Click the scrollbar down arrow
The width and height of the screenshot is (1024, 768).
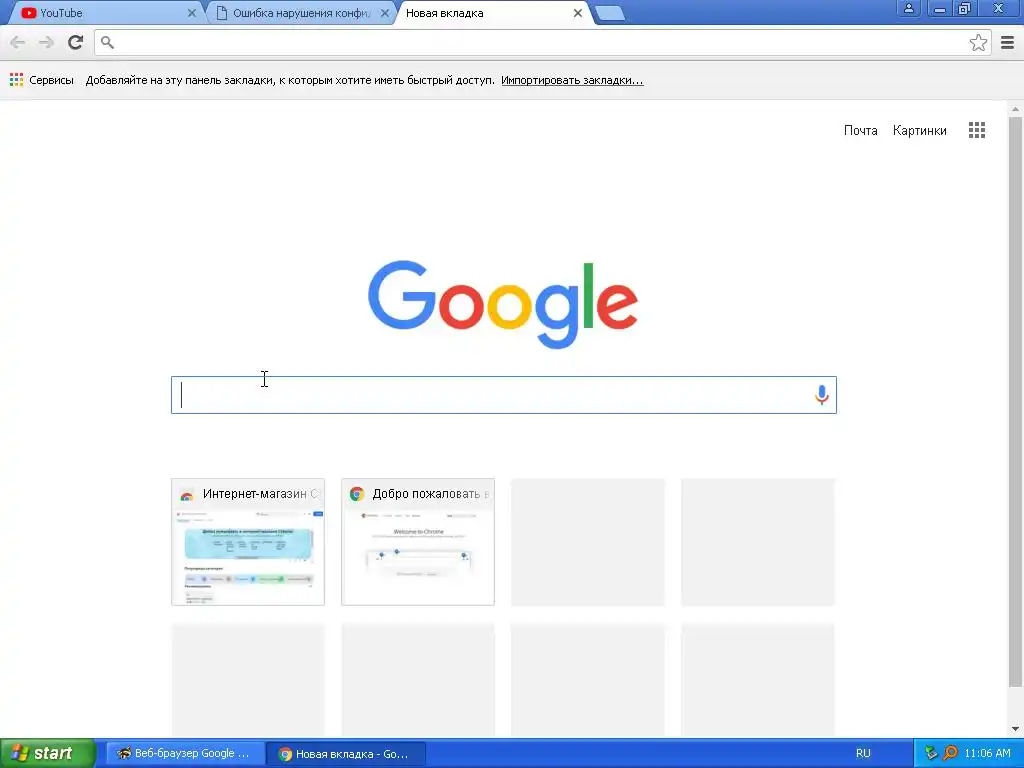1015,729
